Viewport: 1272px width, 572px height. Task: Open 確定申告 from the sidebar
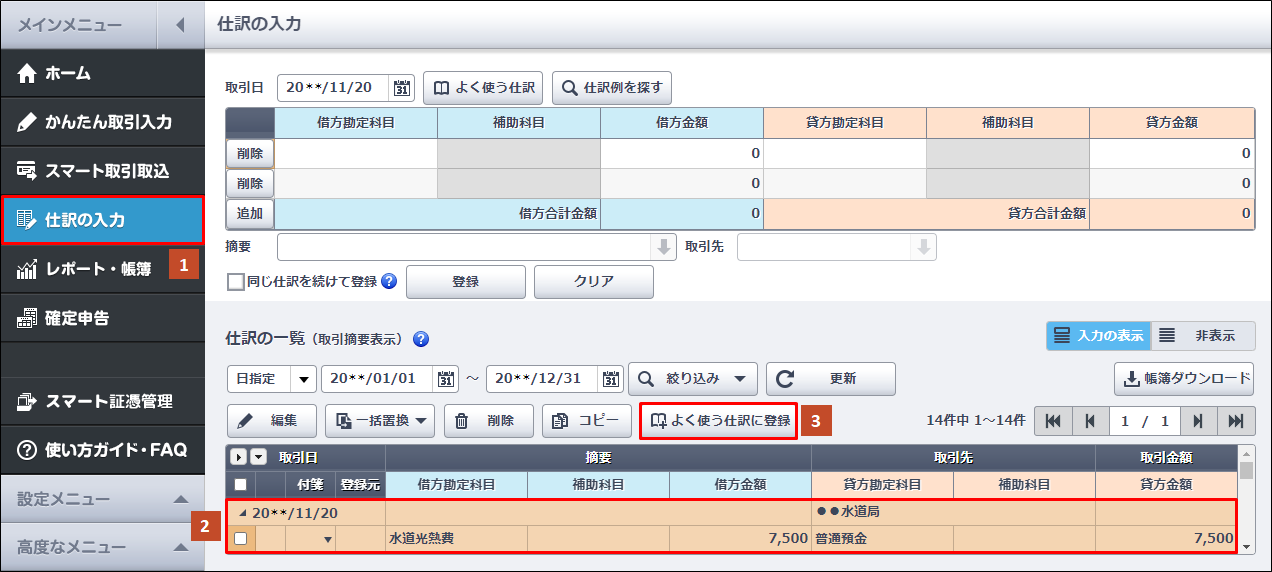coord(102,318)
